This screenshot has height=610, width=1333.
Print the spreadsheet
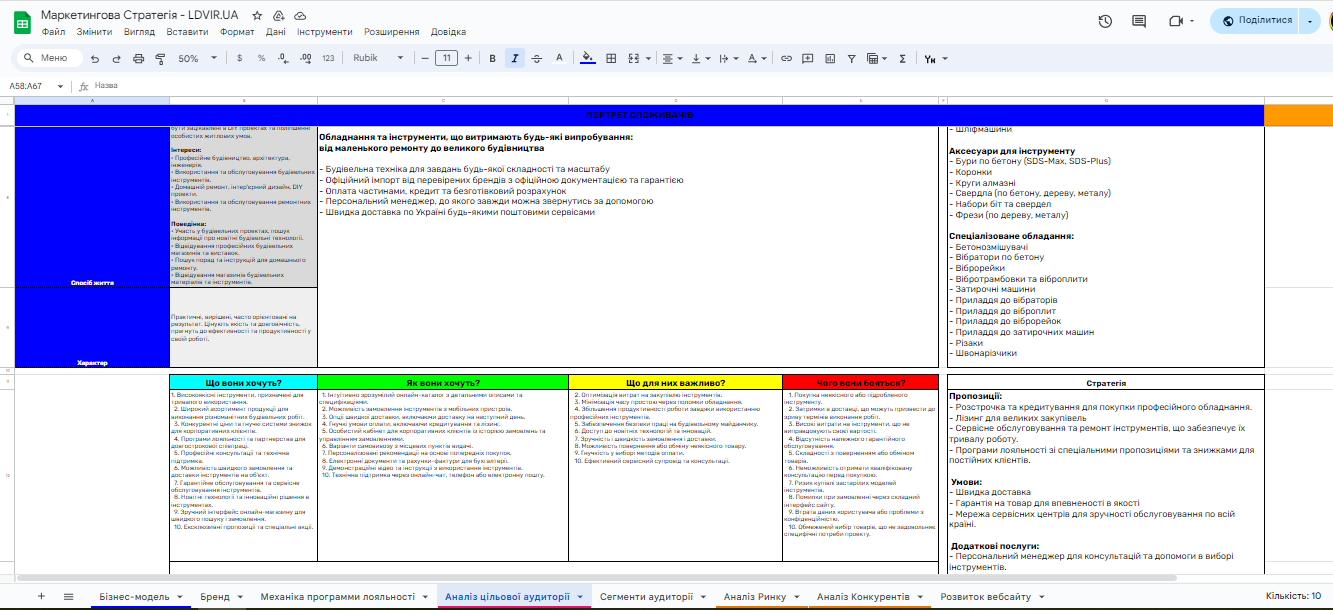pos(139,58)
